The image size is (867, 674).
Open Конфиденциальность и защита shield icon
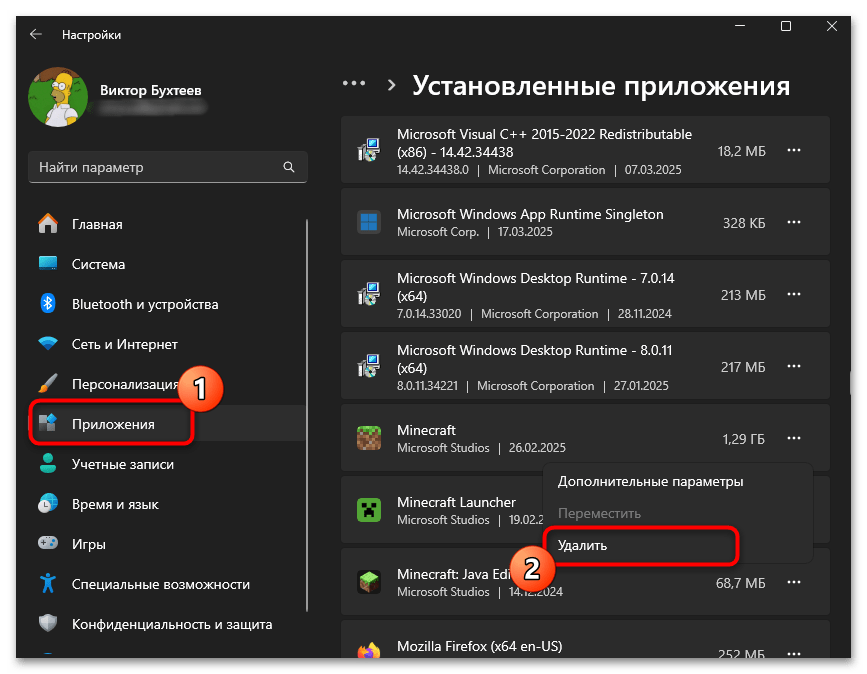click(48, 623)
